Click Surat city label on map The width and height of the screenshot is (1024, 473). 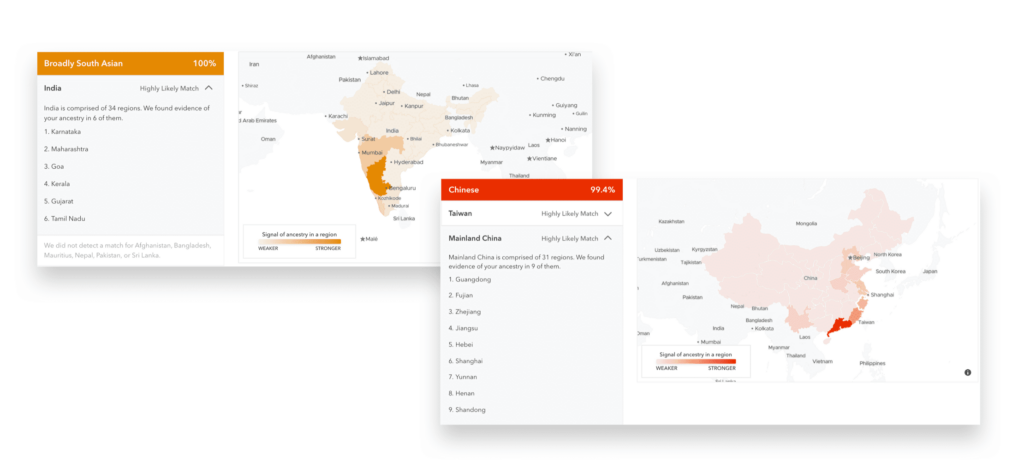point(366,139)
